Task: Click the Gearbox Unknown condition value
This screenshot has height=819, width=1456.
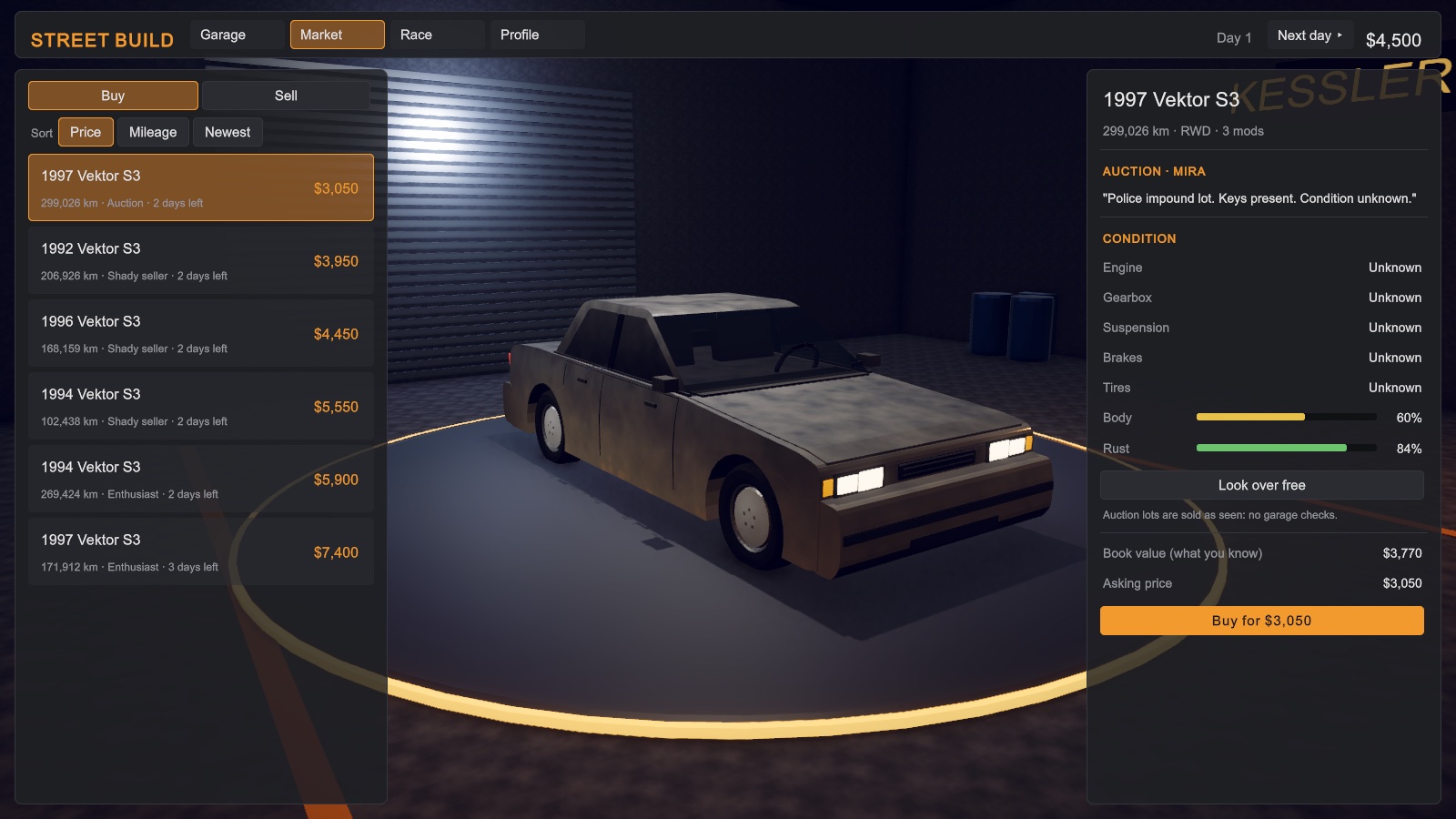Action: pyautogui.click(x=1395, y=298)
